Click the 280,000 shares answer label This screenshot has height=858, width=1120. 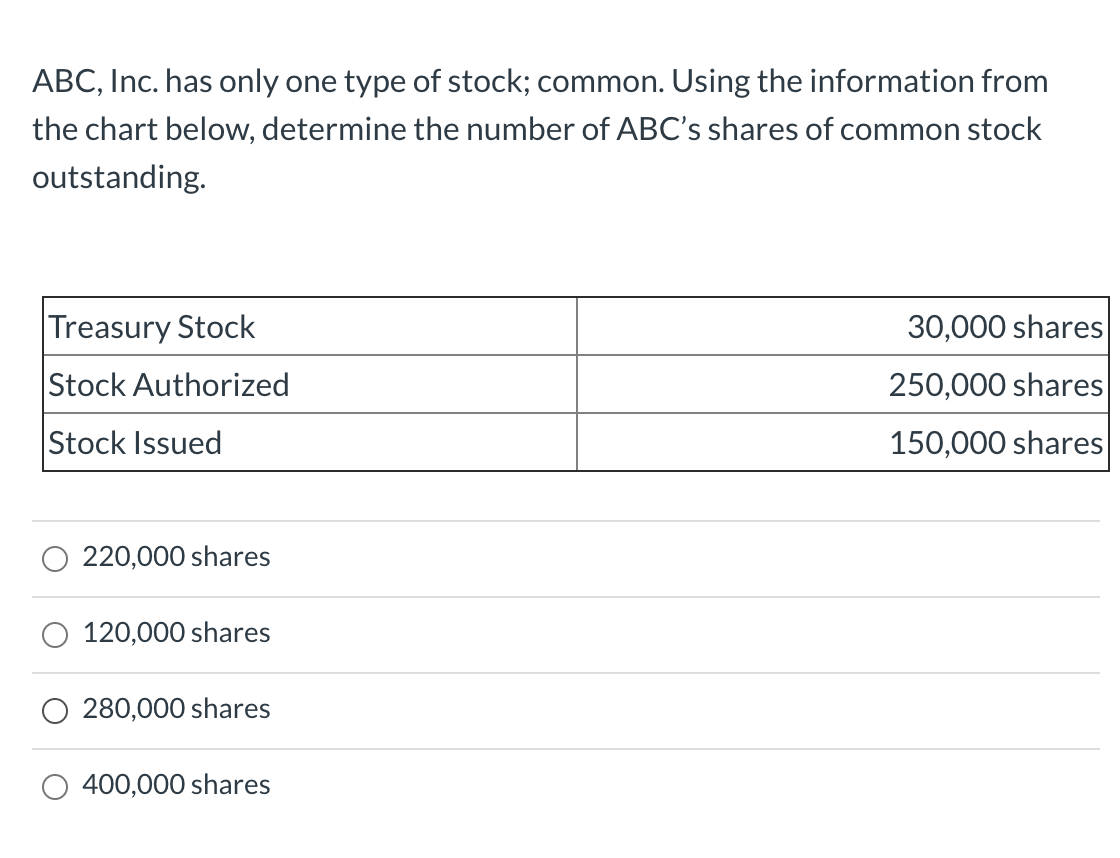point(176,709)
